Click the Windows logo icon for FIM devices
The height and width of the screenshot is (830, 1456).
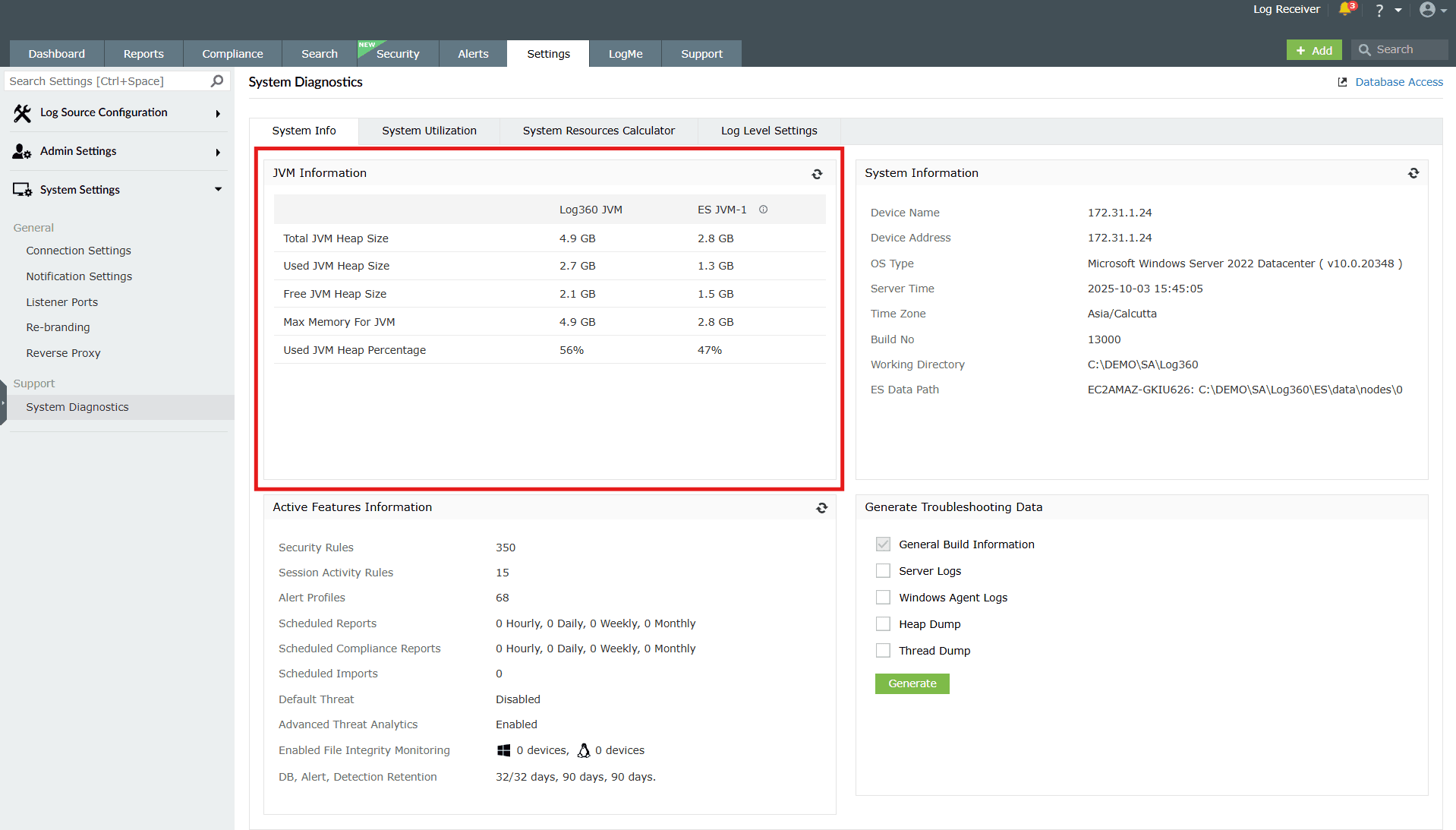(503, 750)
